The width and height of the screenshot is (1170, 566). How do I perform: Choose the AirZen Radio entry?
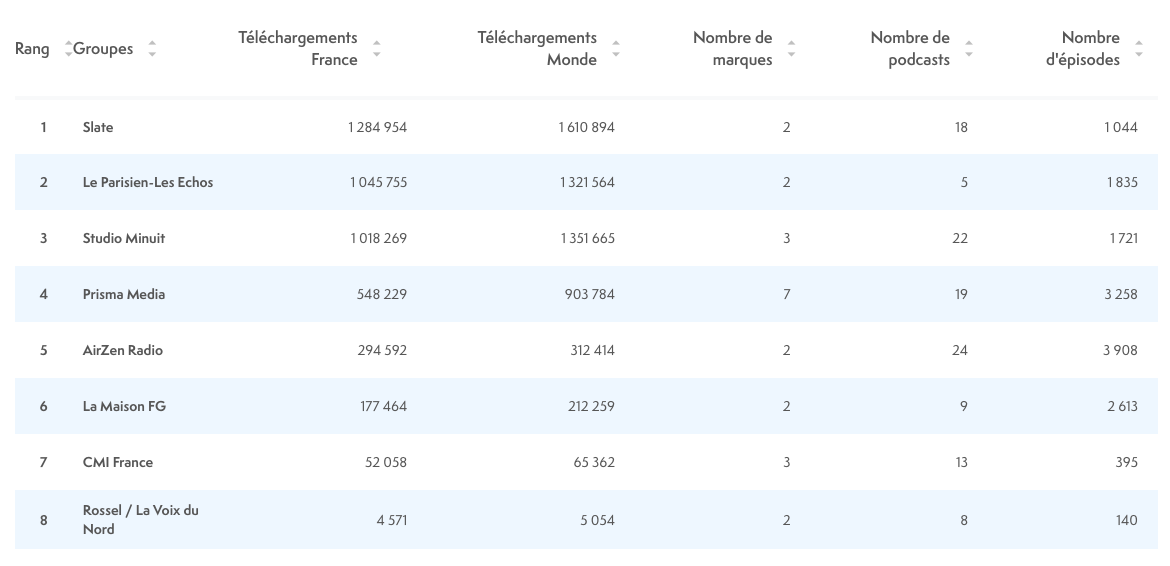122,351
